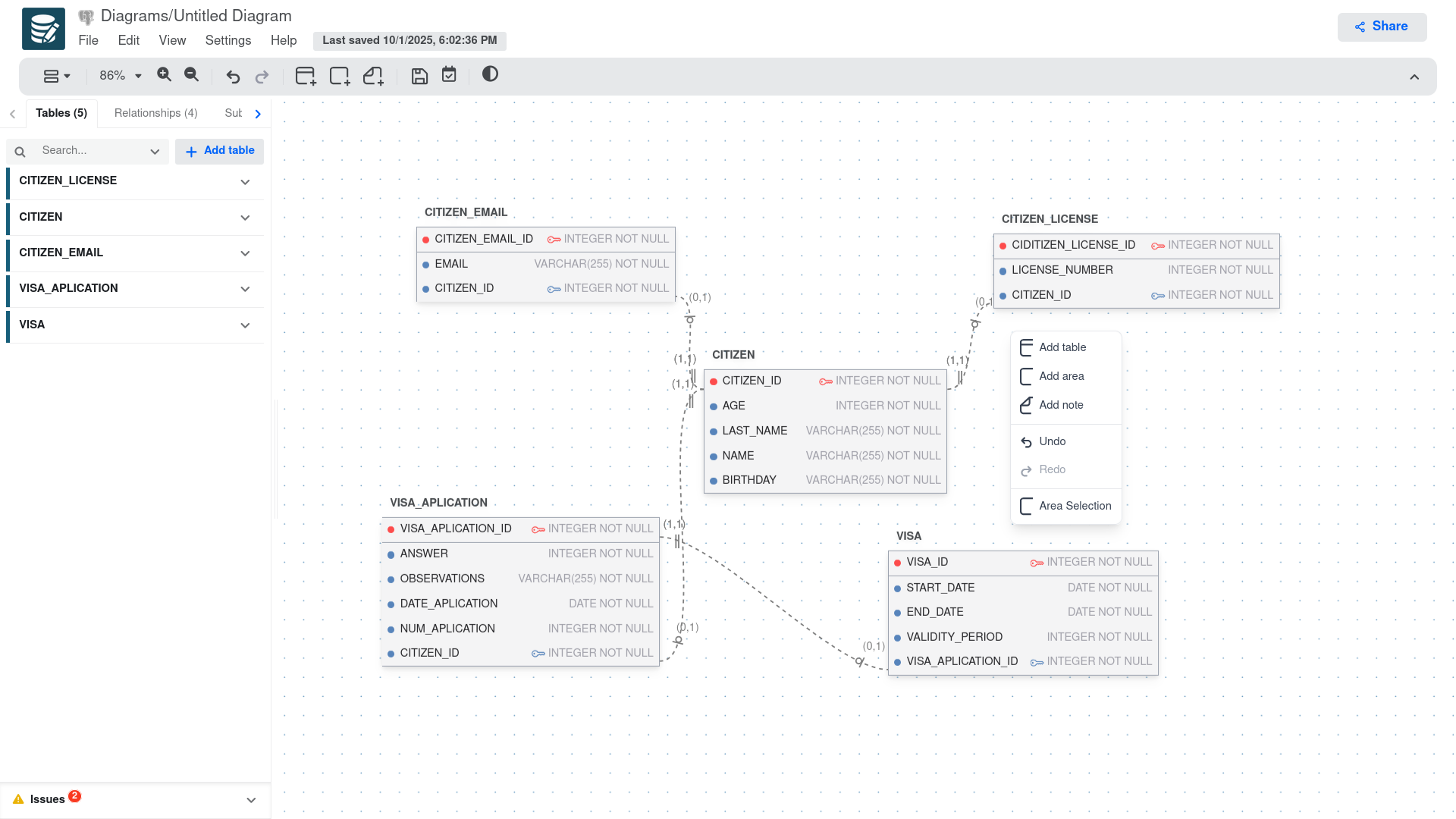Open saved versions via the calendar check icon

[449, 75]
